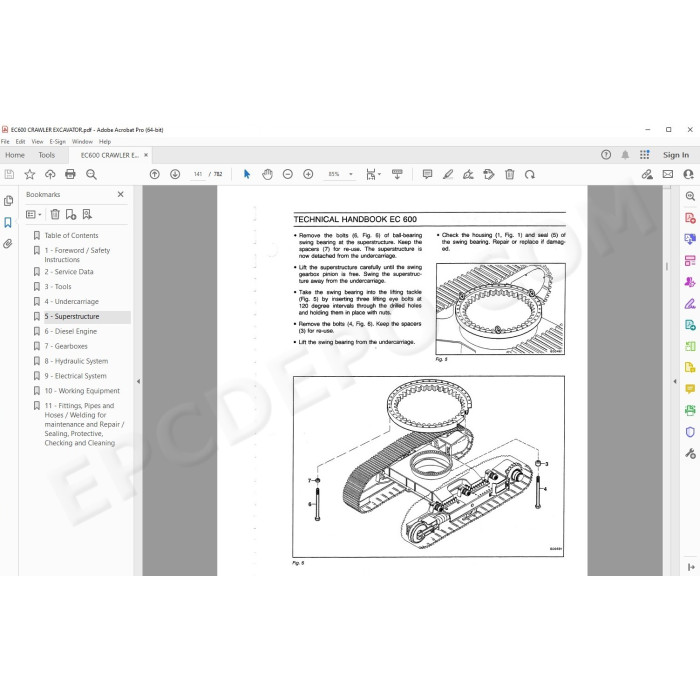This screenshot has width=700, height=700.
Task: Open the View menu
Action: [38, 142]
